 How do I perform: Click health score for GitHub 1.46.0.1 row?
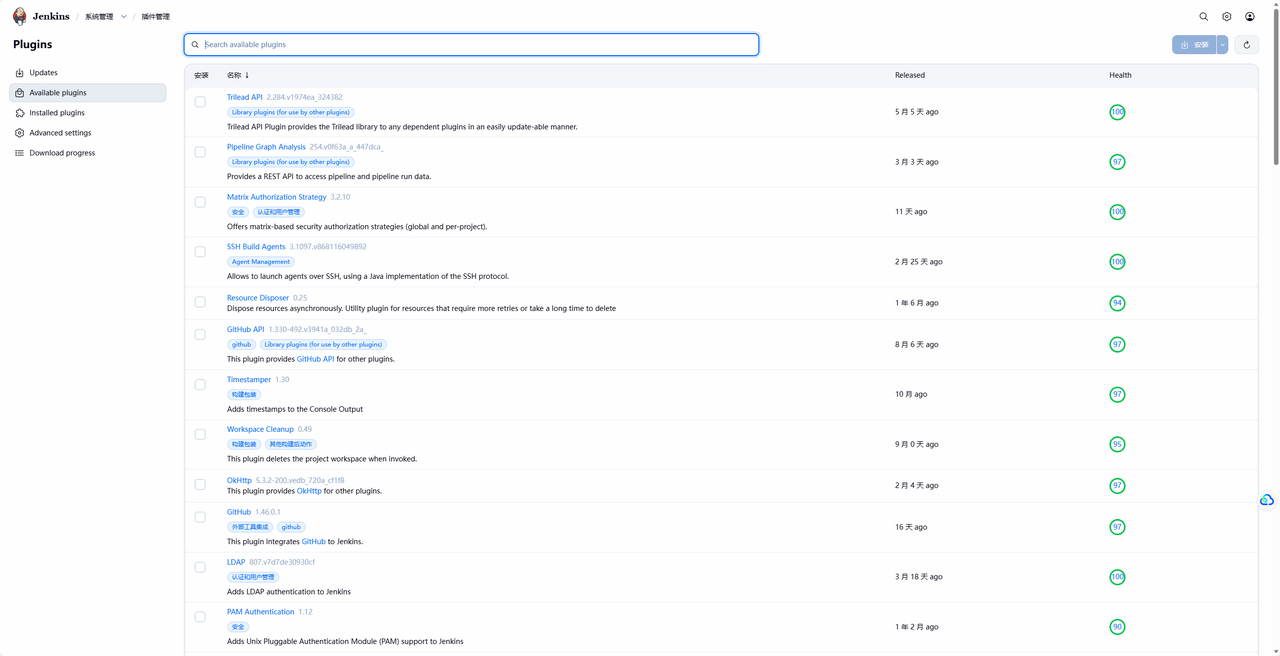point(1117,527)
